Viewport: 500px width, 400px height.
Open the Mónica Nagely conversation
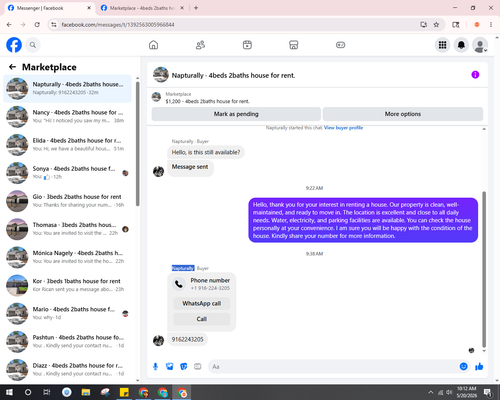coord(67,257)
